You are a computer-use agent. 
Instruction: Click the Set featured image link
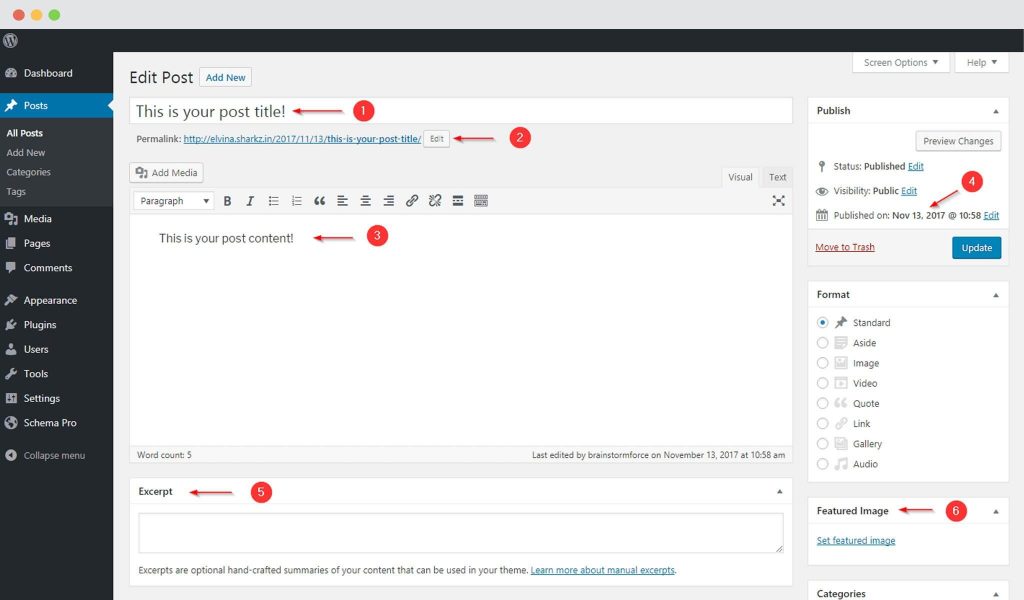(855, 541)
